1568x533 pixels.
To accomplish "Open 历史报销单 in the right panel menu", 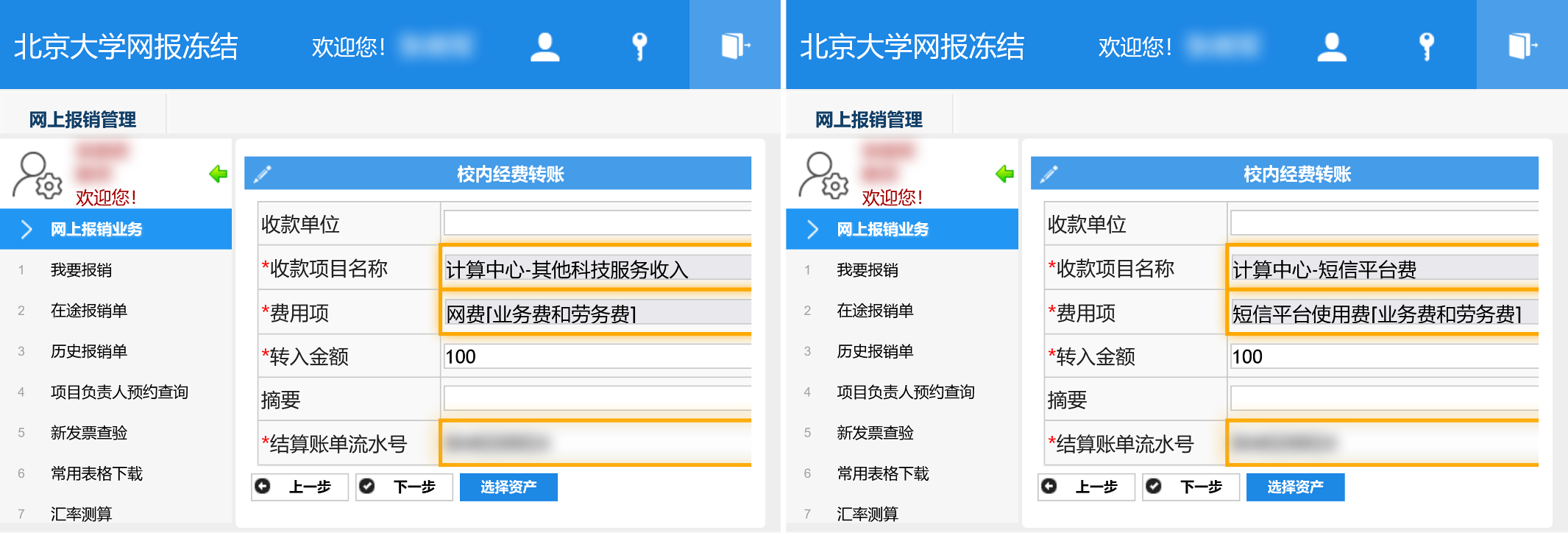I will click(x=875, y=351).
